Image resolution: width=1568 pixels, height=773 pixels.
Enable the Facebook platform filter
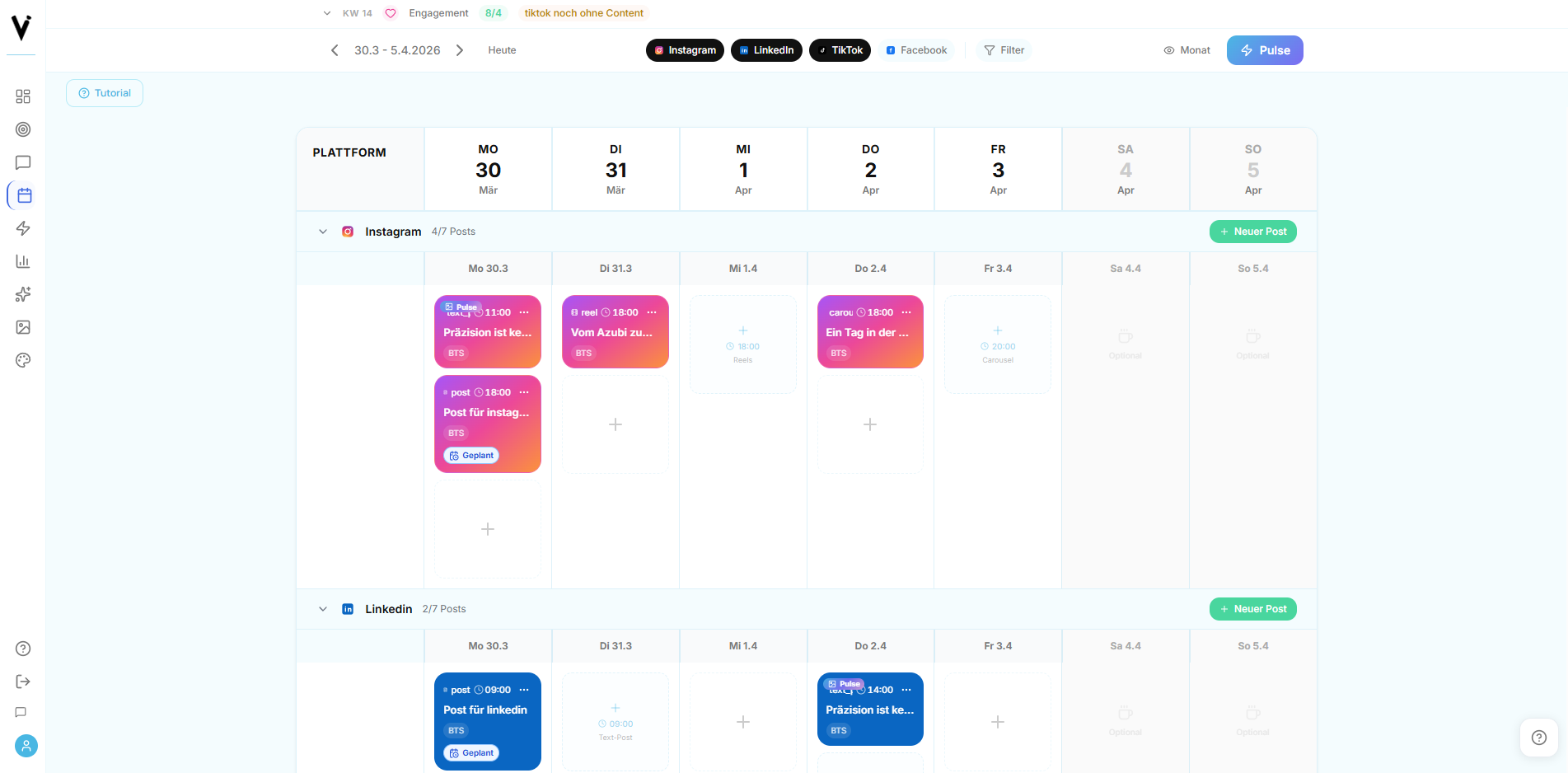(x=915, y=50)
